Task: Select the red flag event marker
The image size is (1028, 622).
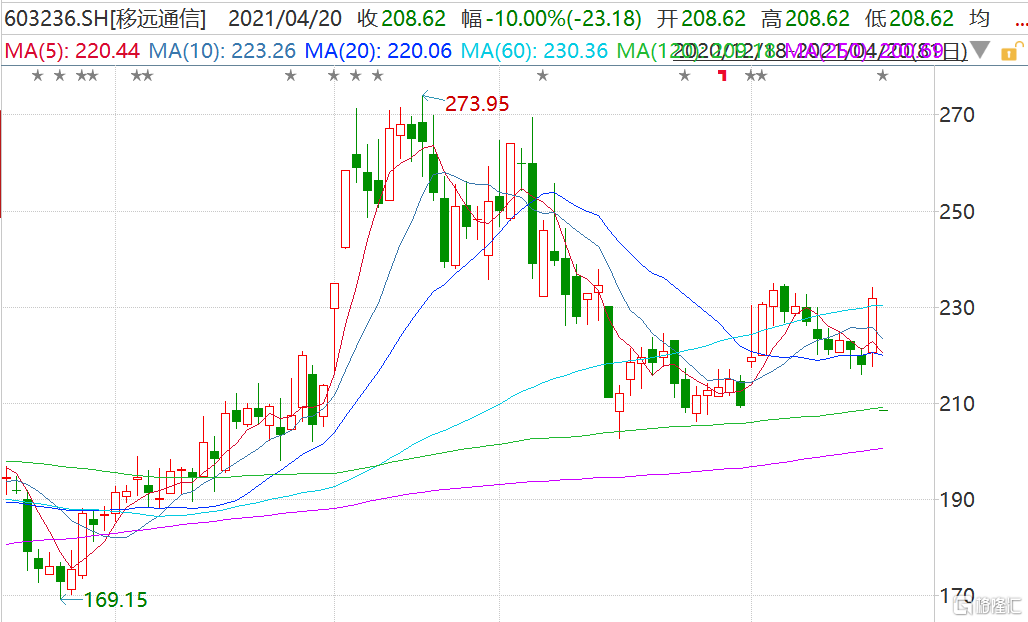Action: (x=723, y=76)
